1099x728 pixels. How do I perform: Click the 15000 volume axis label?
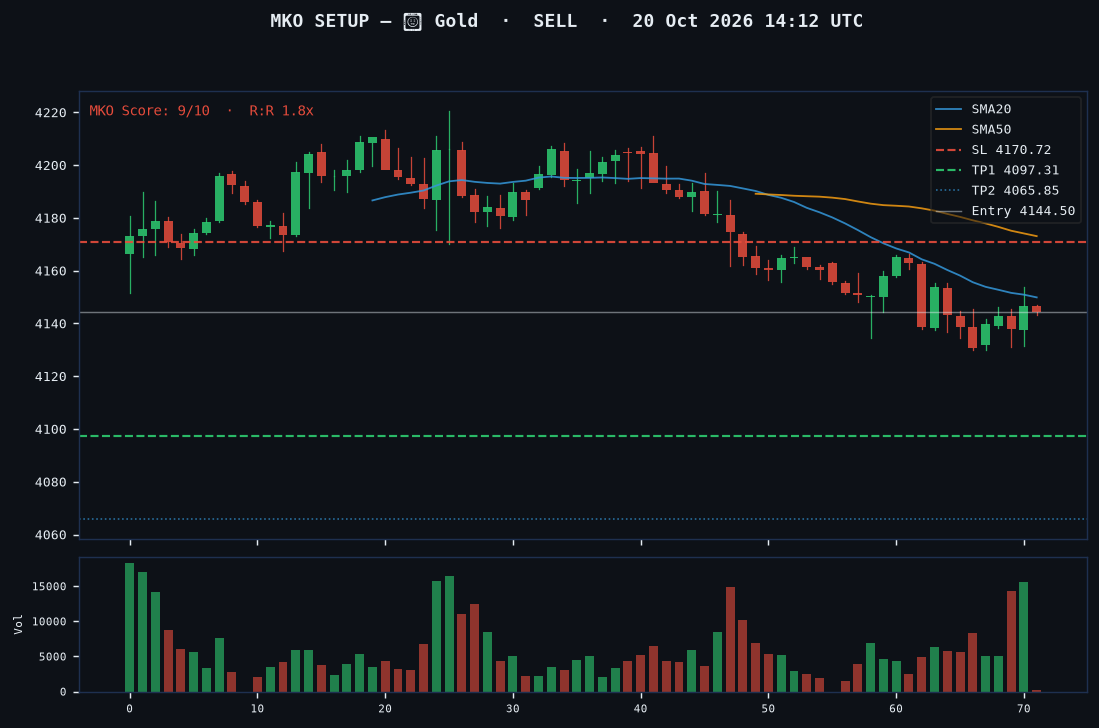click(x=49, y=586)
